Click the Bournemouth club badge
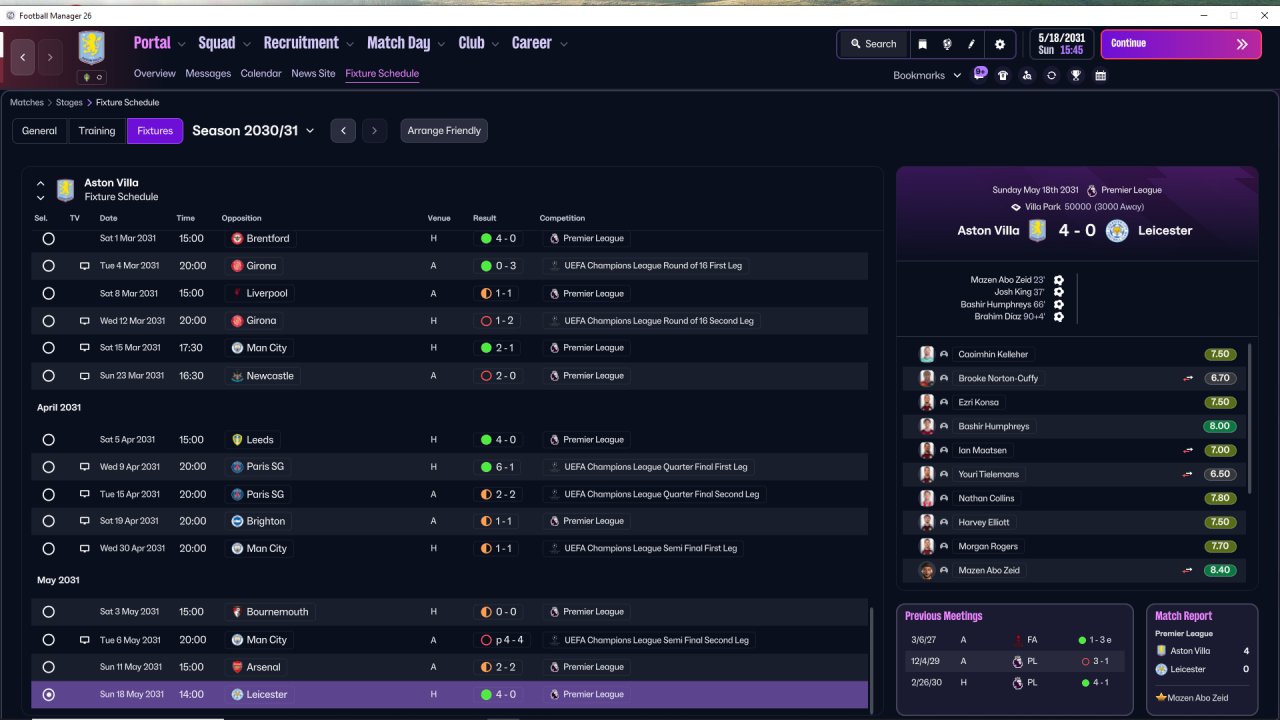The height and width of the screenshot is (720, 1280). [237, 612]
